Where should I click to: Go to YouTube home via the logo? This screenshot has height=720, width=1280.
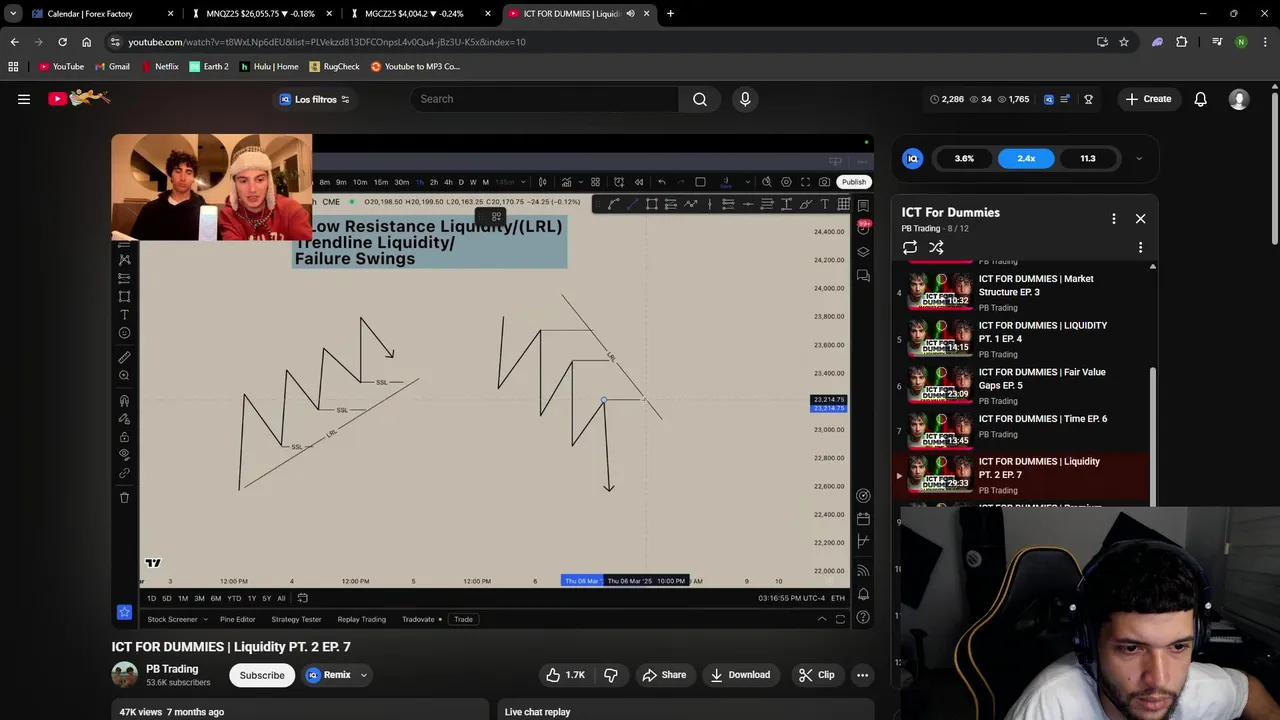tap(79, 98)
